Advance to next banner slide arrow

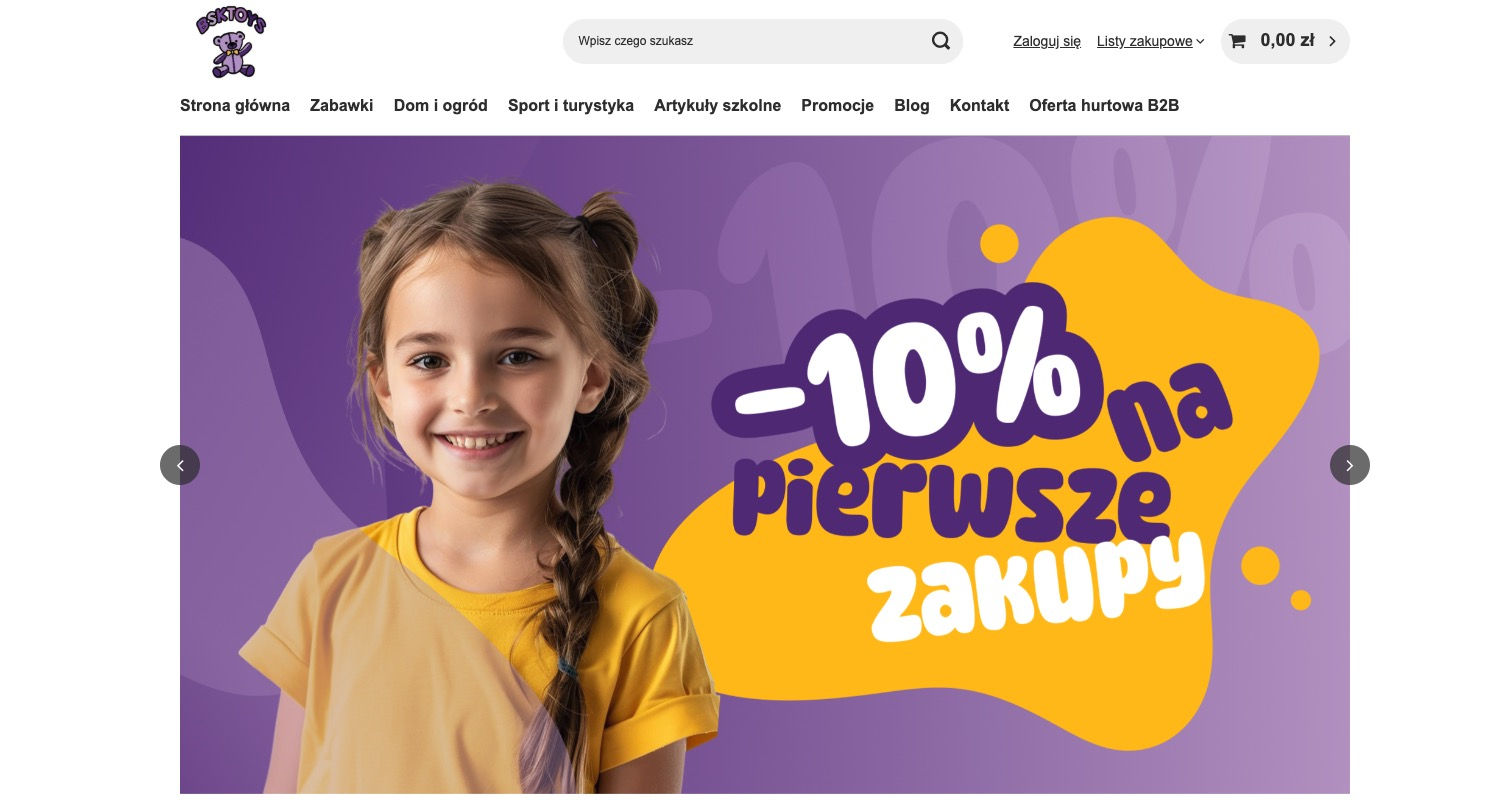point(1349,465)
